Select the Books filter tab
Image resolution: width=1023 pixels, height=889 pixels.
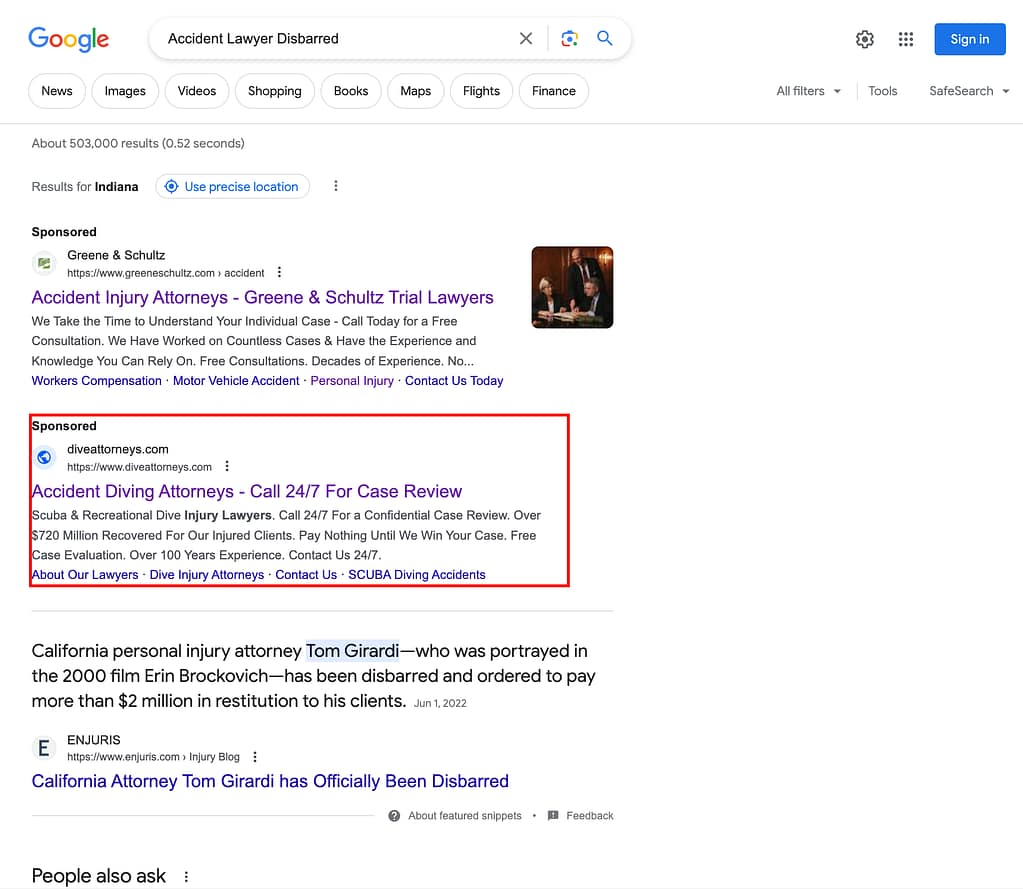351,91
